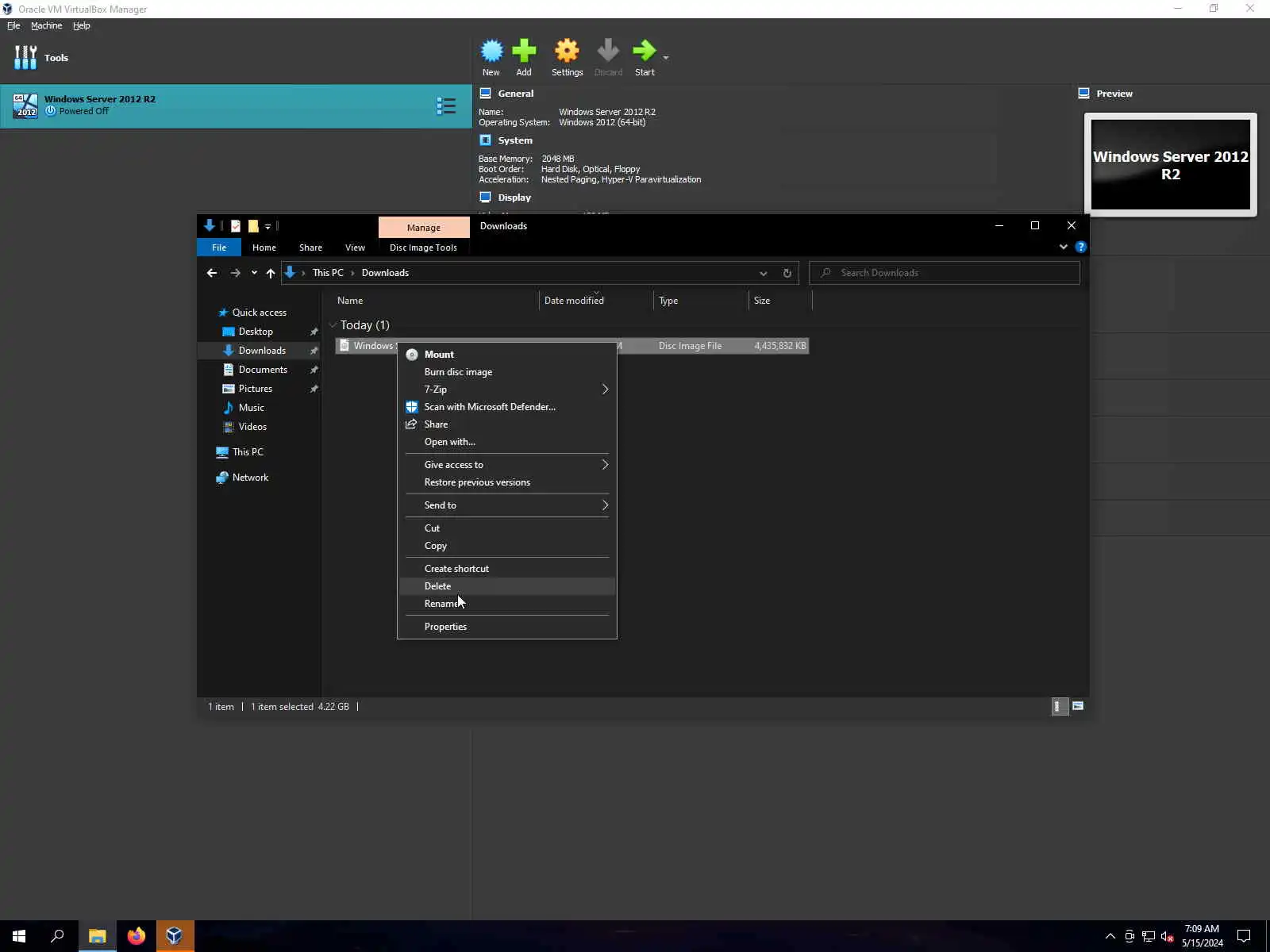
Task: Select Scan with Microsoft Defender
Action: 507,407
